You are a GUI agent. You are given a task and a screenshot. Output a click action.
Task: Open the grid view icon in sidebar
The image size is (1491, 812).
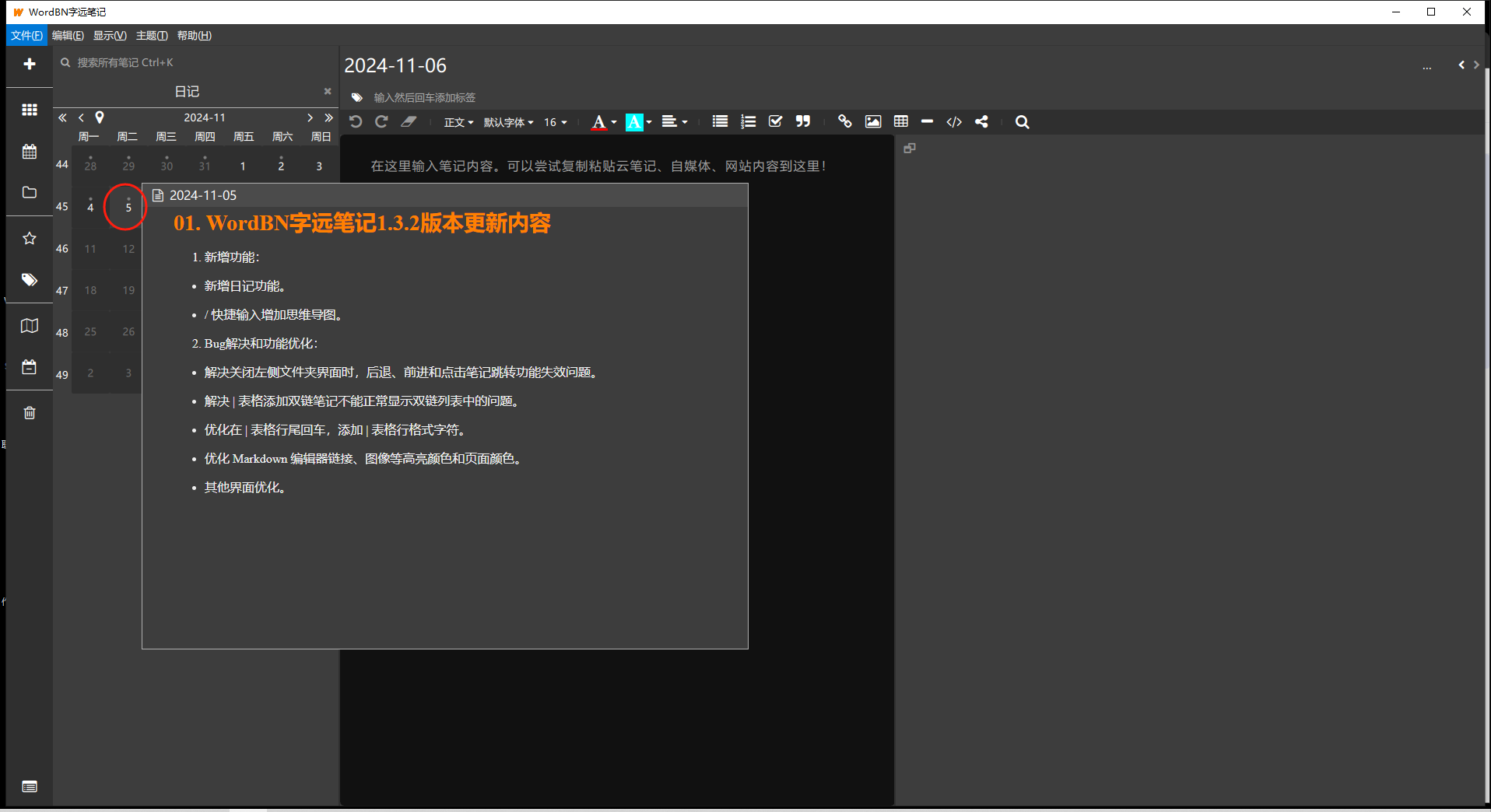(x=30, y=110)
